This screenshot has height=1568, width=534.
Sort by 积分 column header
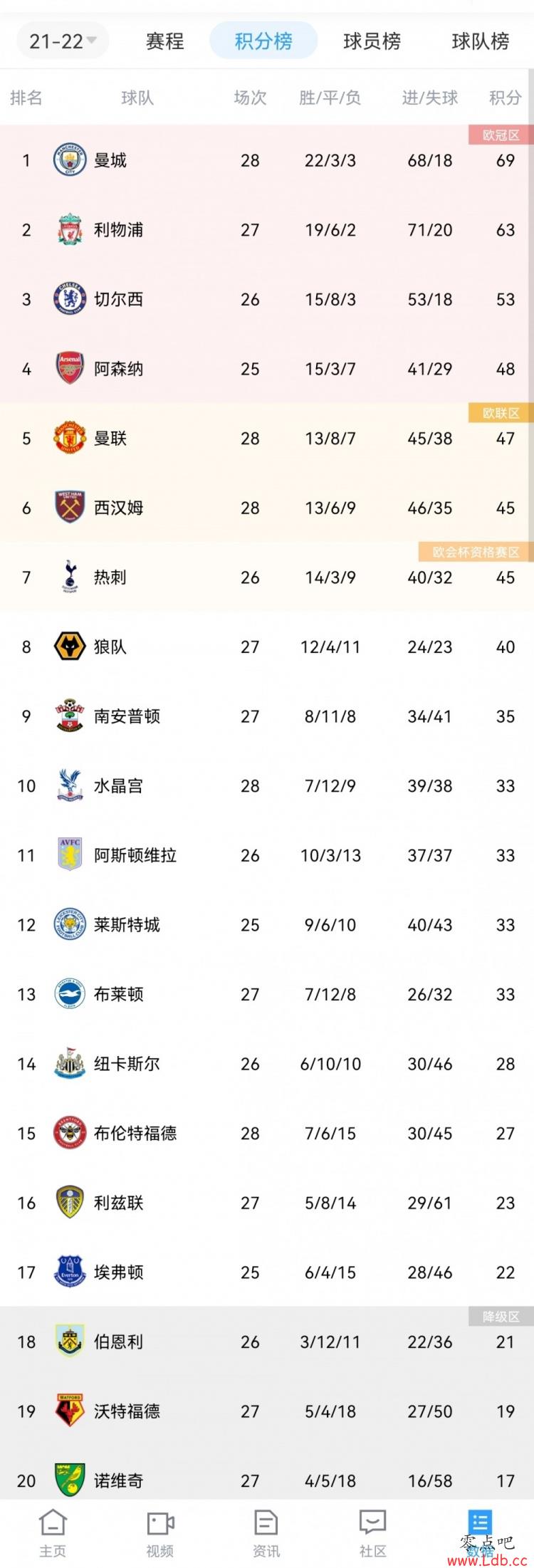(x=505, y=98)
